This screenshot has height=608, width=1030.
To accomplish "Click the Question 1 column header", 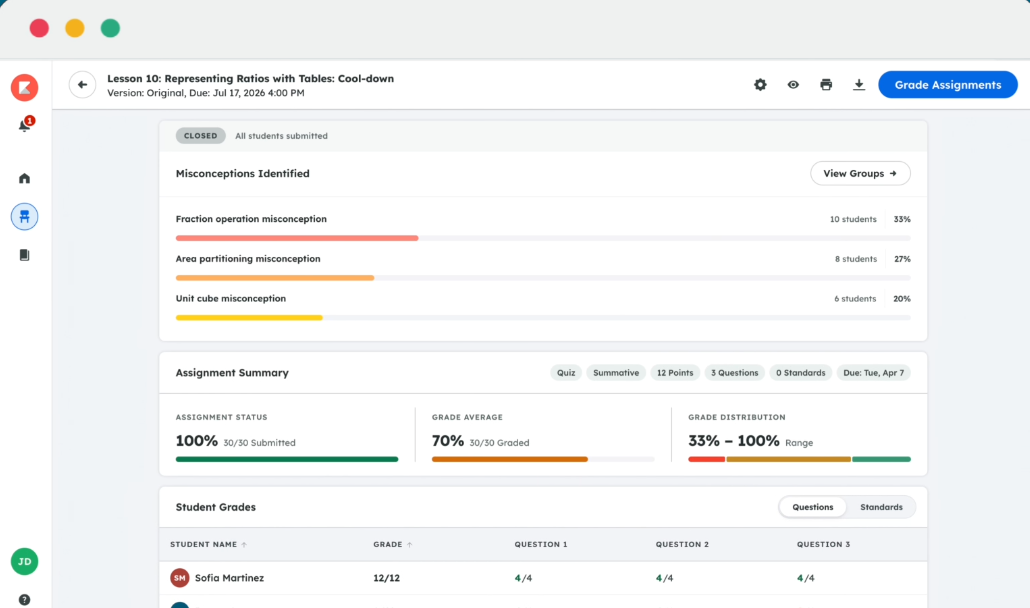I will pos(541,544).
